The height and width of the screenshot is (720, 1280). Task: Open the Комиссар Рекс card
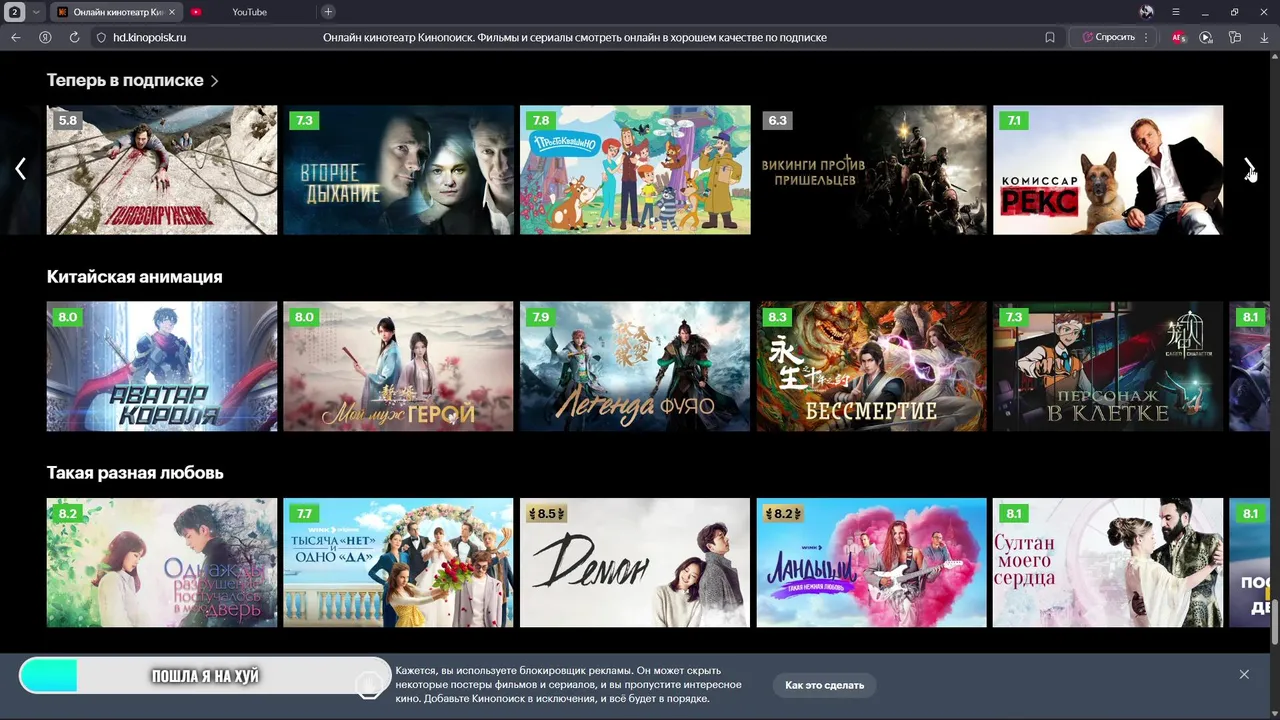[1108, 170]
